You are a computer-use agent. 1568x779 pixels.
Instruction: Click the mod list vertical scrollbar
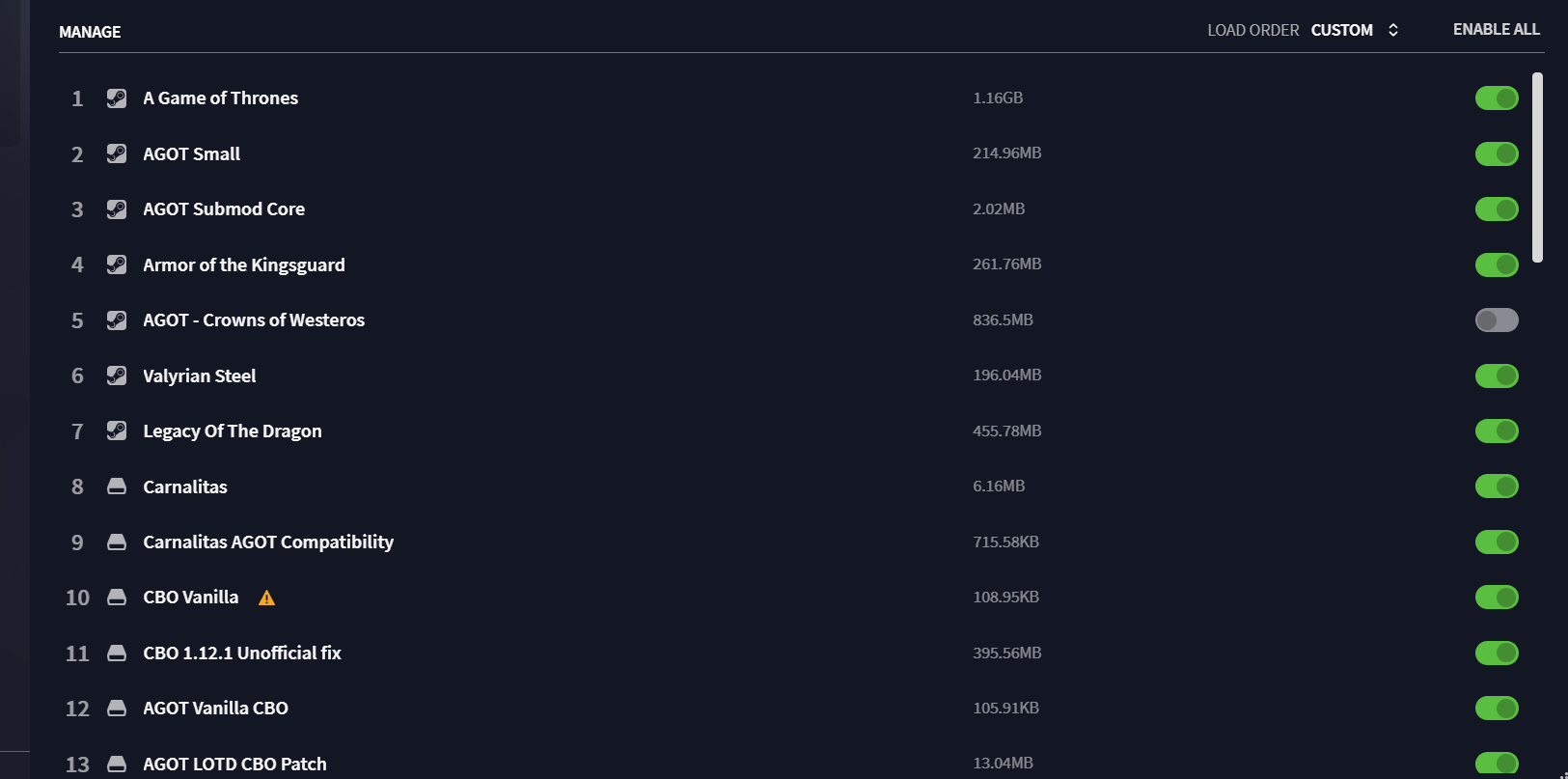(1537, 167)
